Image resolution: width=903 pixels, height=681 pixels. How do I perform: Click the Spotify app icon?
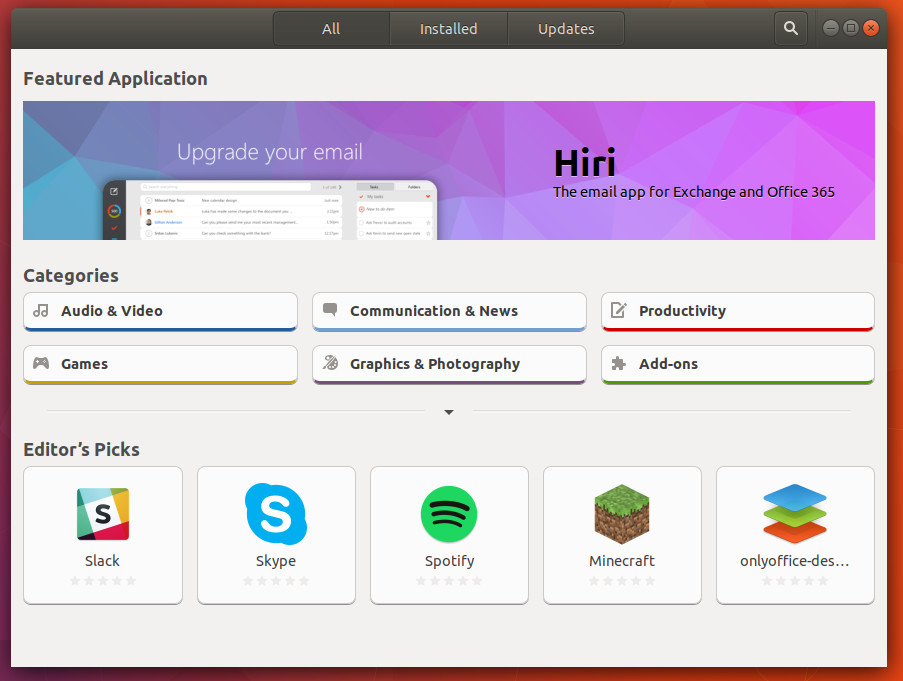(x=449, y=514)
